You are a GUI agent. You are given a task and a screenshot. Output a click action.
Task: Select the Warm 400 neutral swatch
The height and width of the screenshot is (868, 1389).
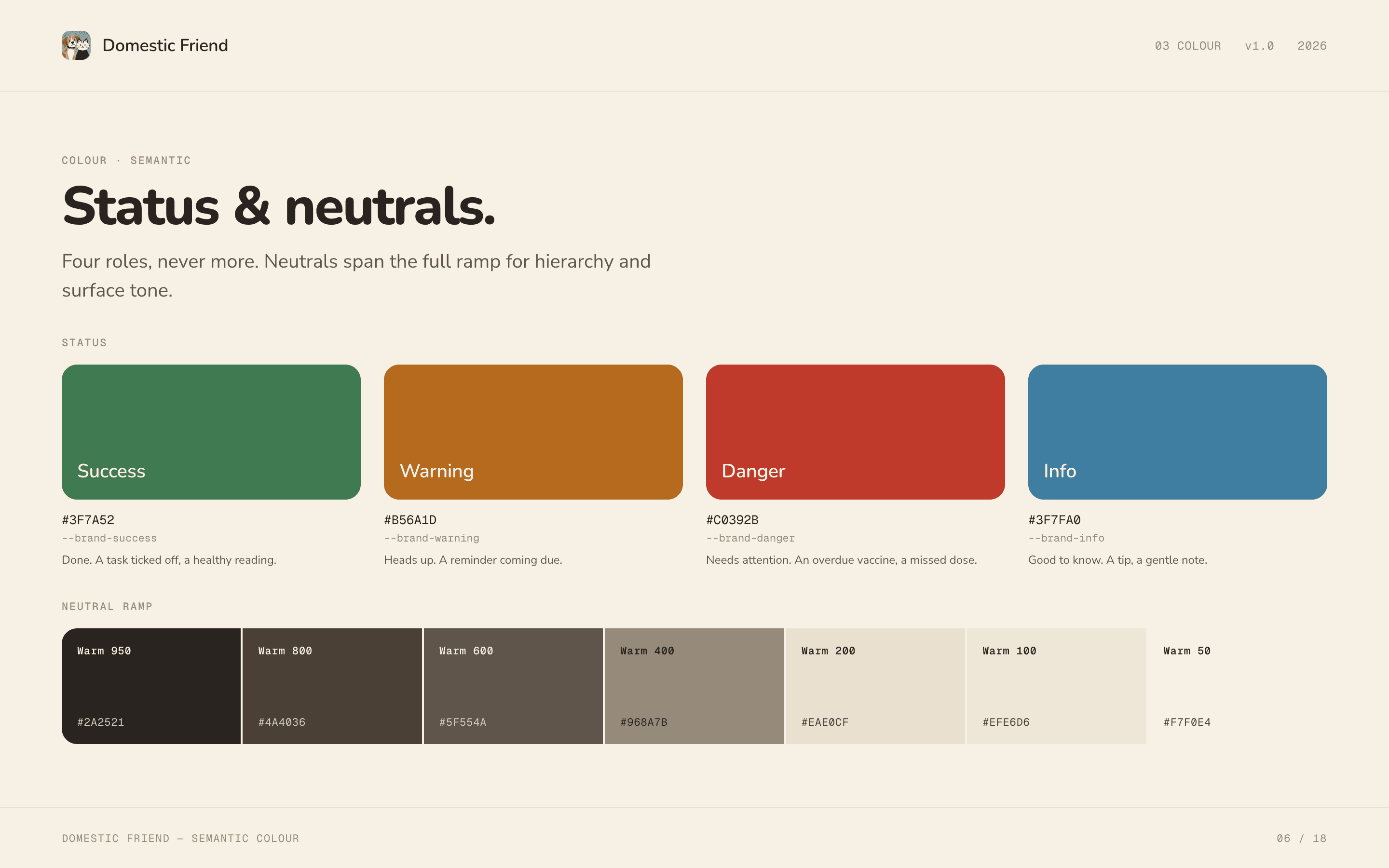[694, 686]
